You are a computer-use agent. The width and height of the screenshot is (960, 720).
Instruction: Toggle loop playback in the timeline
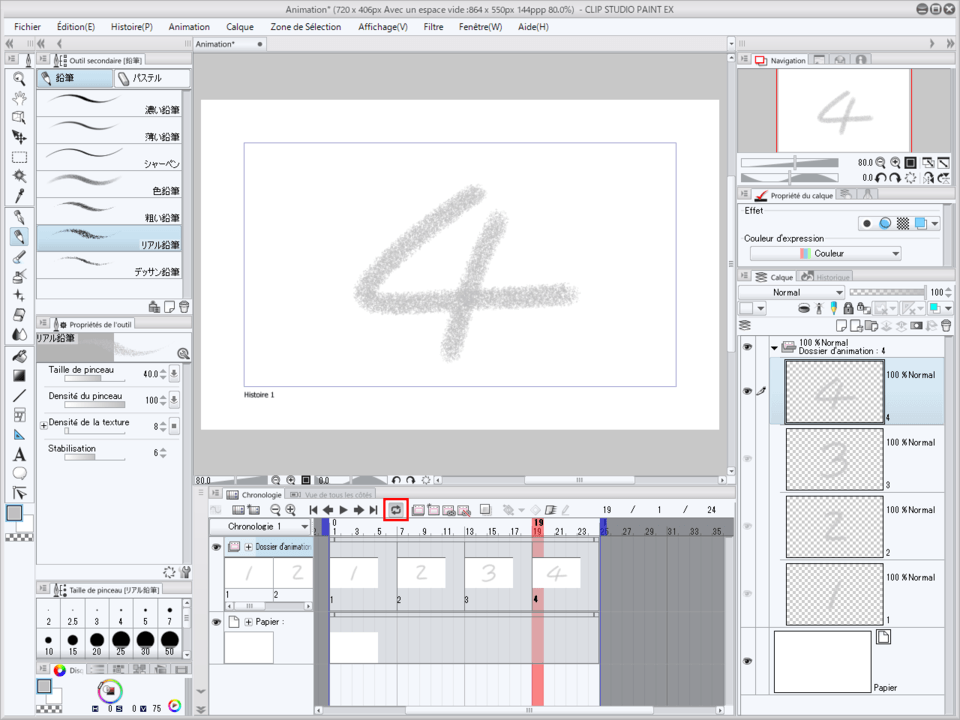point(396,509)
